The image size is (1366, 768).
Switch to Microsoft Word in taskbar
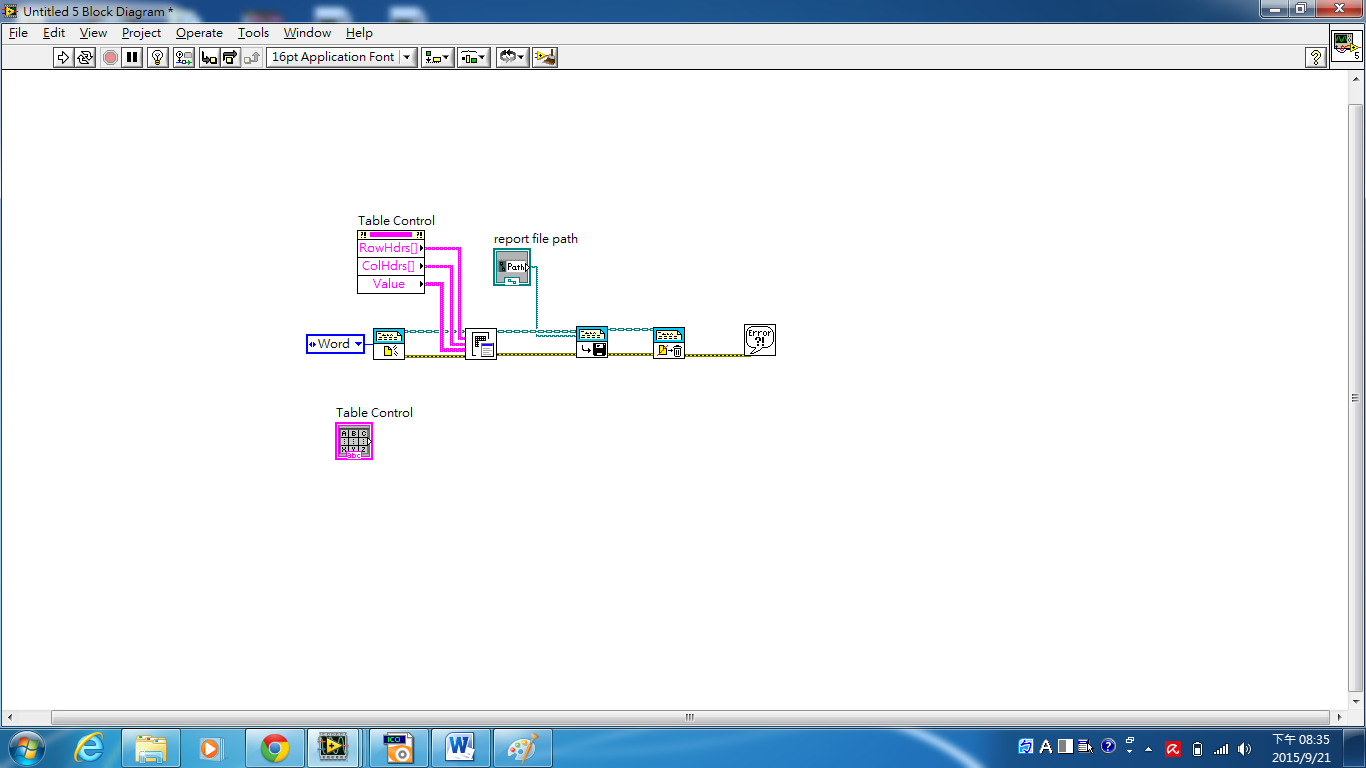click(x=461, y=748)
